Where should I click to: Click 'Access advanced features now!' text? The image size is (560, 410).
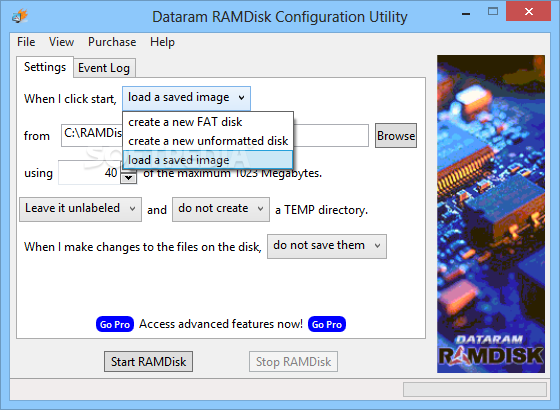point(221,324)
